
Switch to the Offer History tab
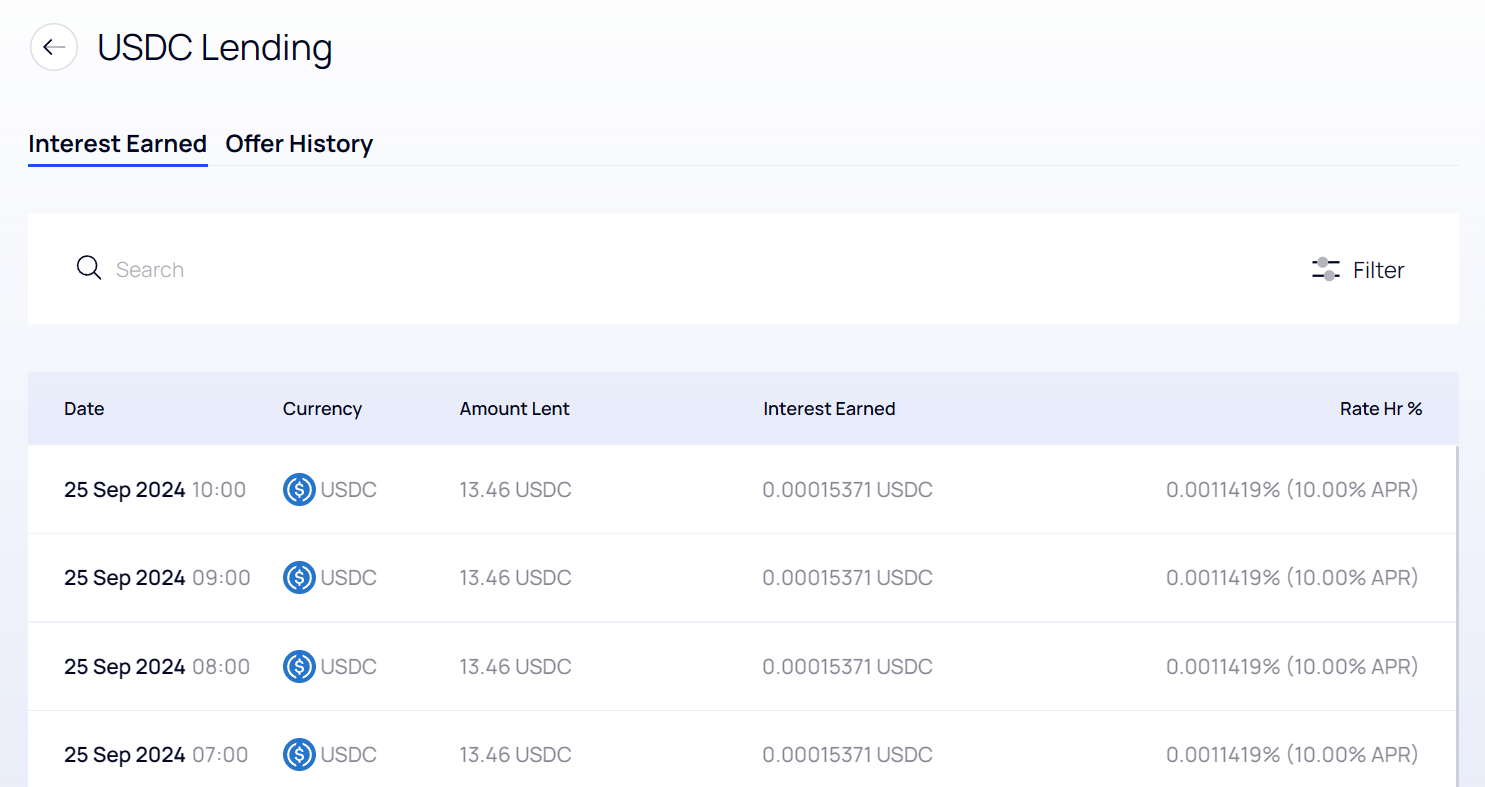pos(299,143)
